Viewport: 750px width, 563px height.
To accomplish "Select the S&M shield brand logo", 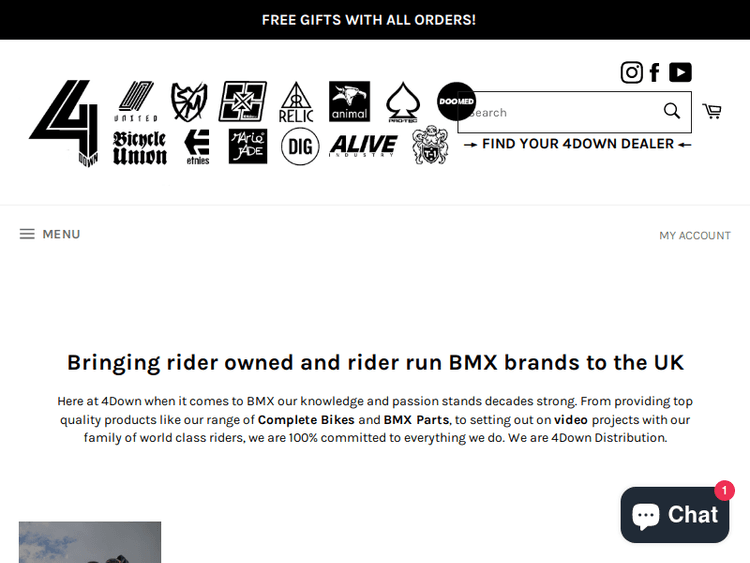I will (x=189, y=101).
